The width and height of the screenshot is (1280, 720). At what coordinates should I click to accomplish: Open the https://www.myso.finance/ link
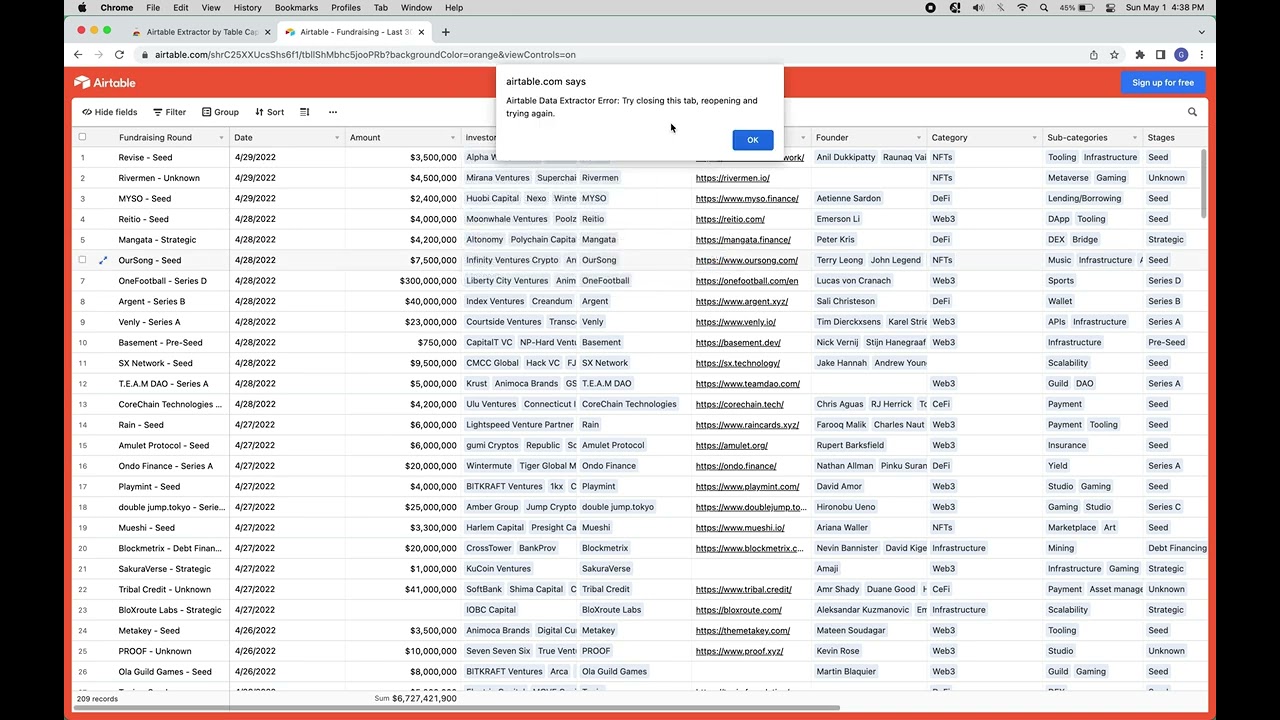click(747, 198)
